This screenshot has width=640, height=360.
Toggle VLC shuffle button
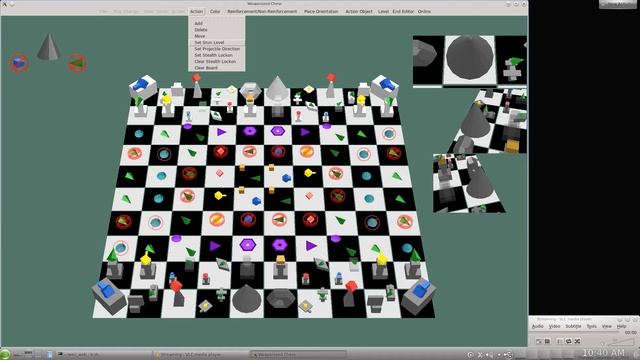pos(577,341)
